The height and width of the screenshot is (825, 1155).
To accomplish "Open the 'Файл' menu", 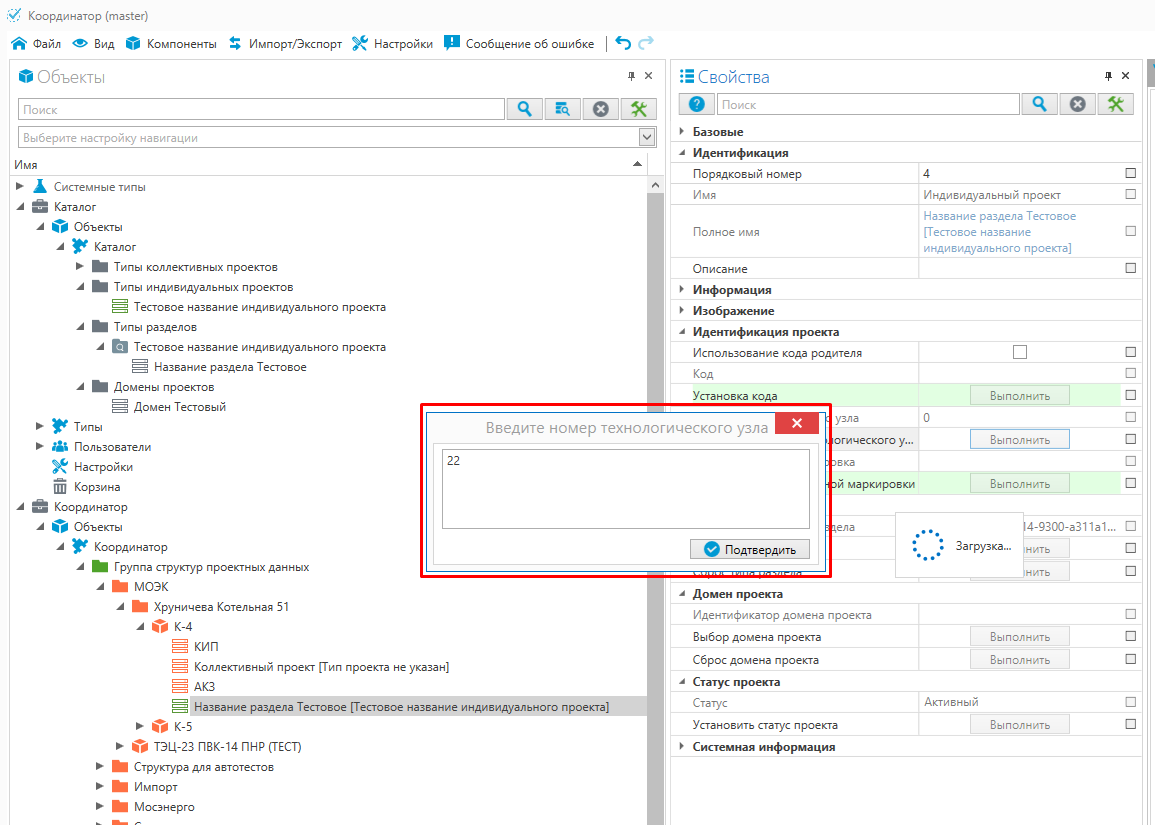I will 36,43.
